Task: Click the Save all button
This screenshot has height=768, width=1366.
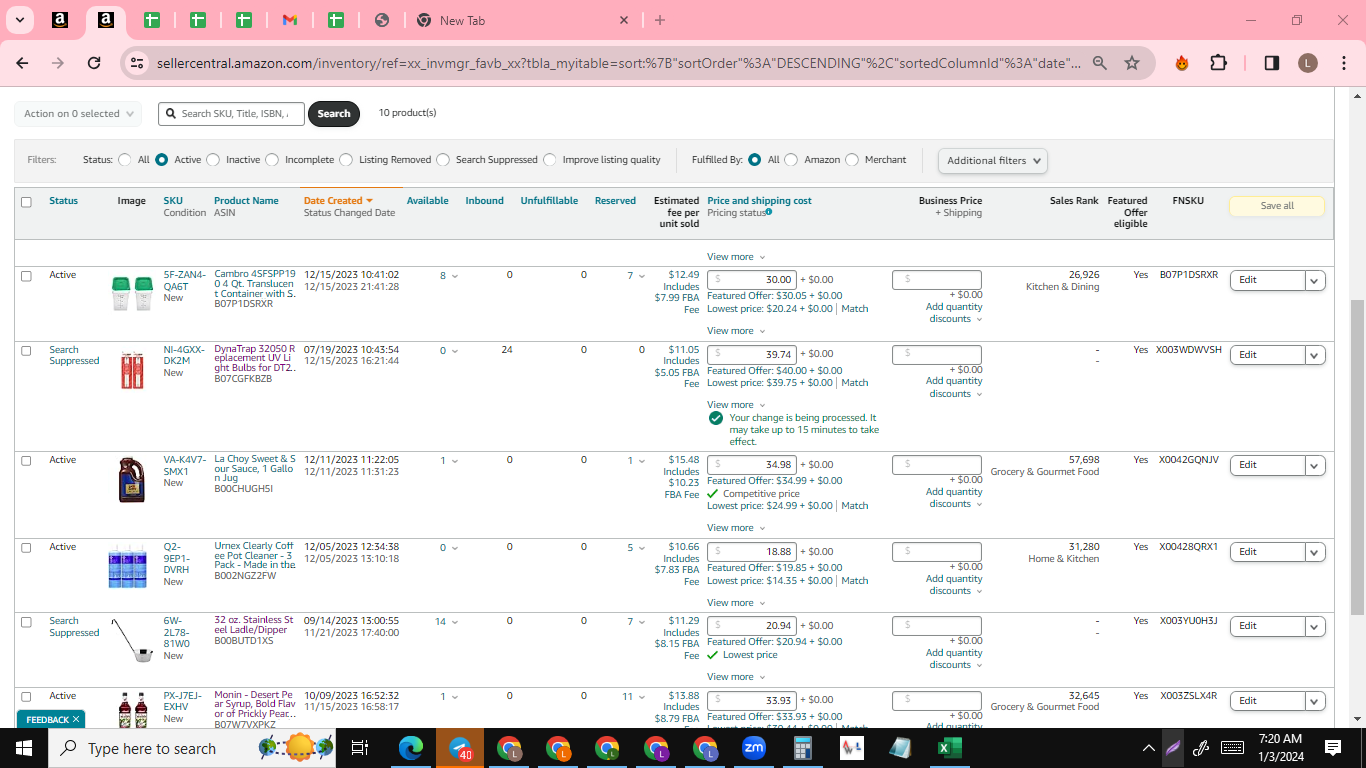Action: [1277, 206]
